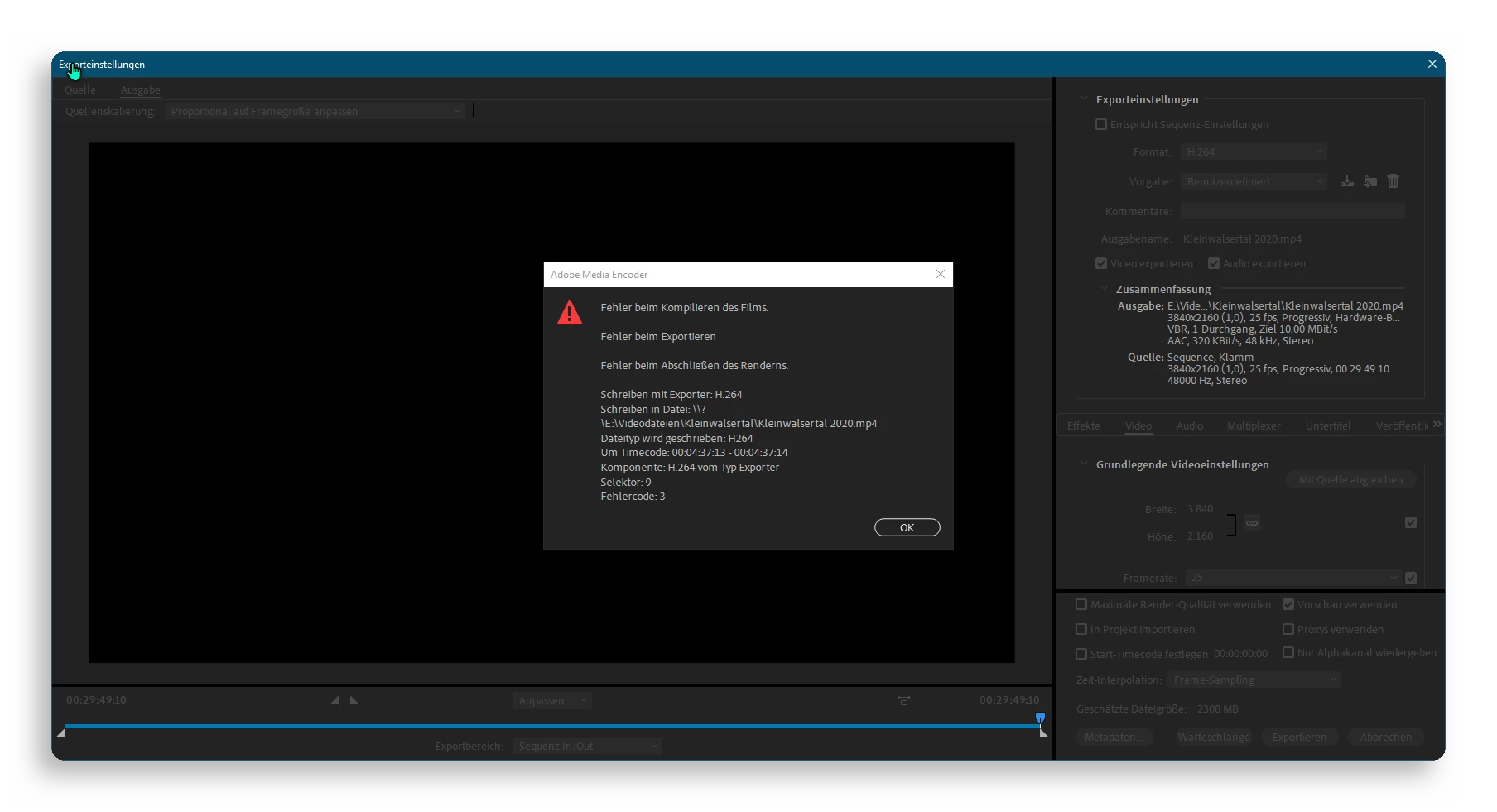This screenshot has height=812, width=1497.
Task: Toggle Proxys verwenden checkbox
Action: (x=1288, y=629)
